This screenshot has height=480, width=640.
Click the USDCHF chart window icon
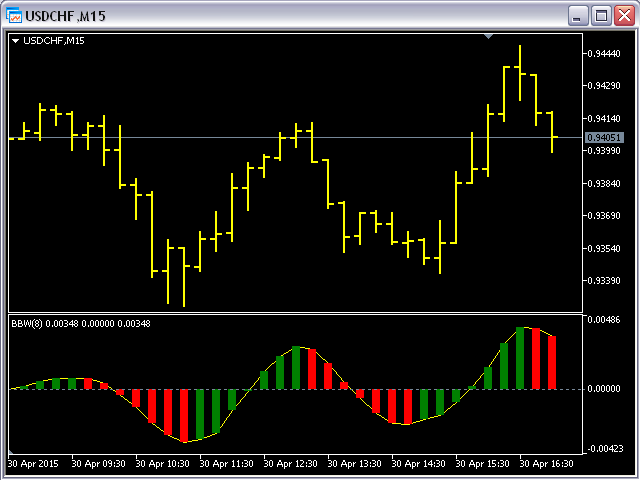(x=14, y=16)
